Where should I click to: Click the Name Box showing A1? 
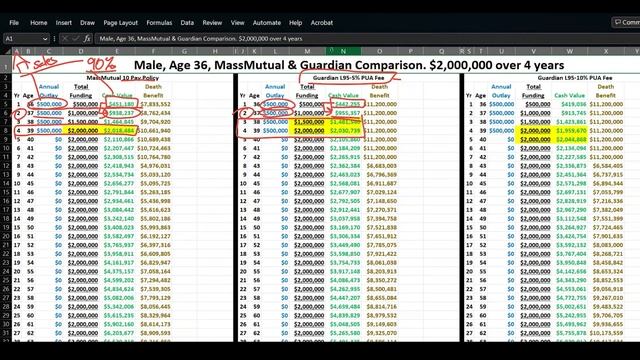coord(22,39)
